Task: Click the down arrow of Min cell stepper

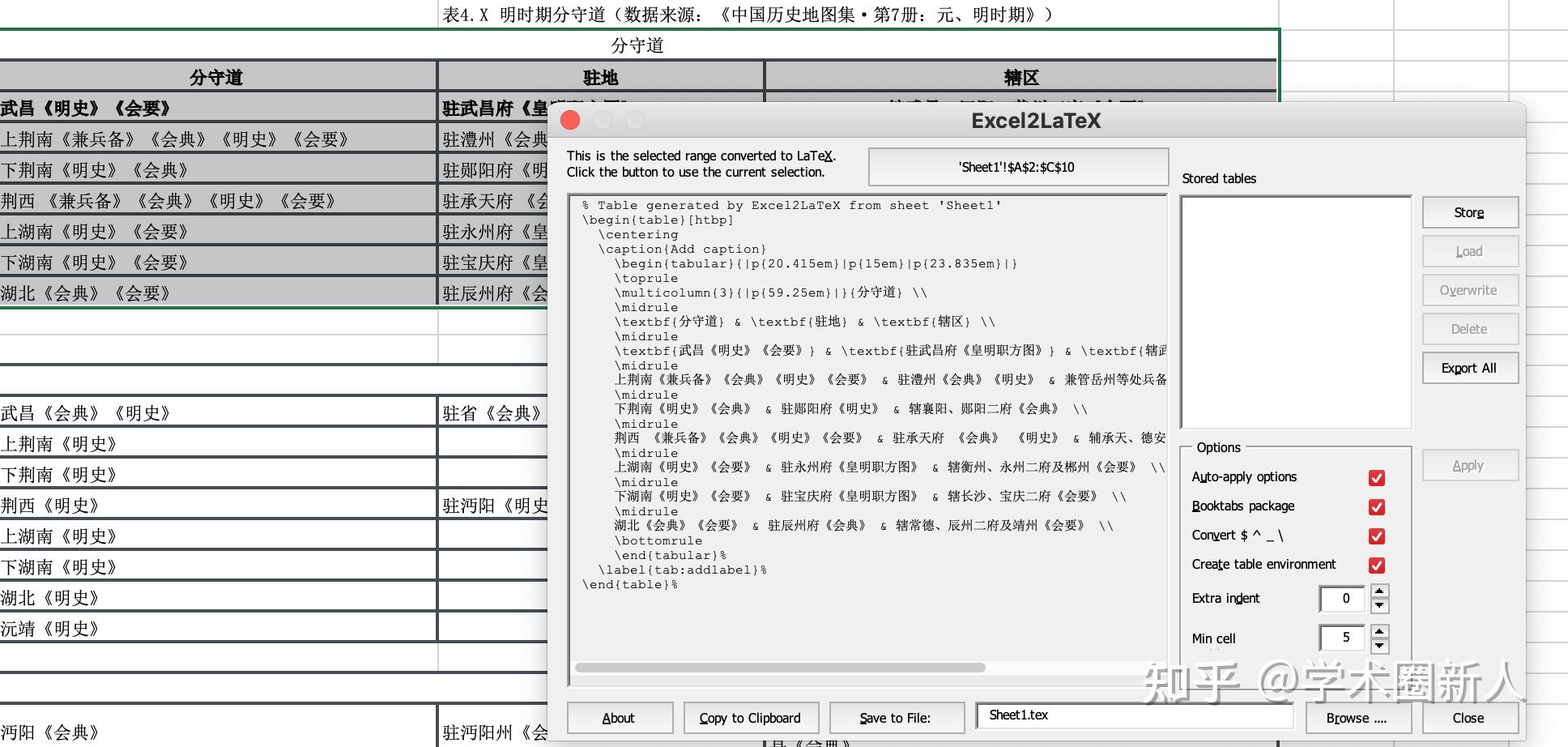Action: click(1379, 645)
